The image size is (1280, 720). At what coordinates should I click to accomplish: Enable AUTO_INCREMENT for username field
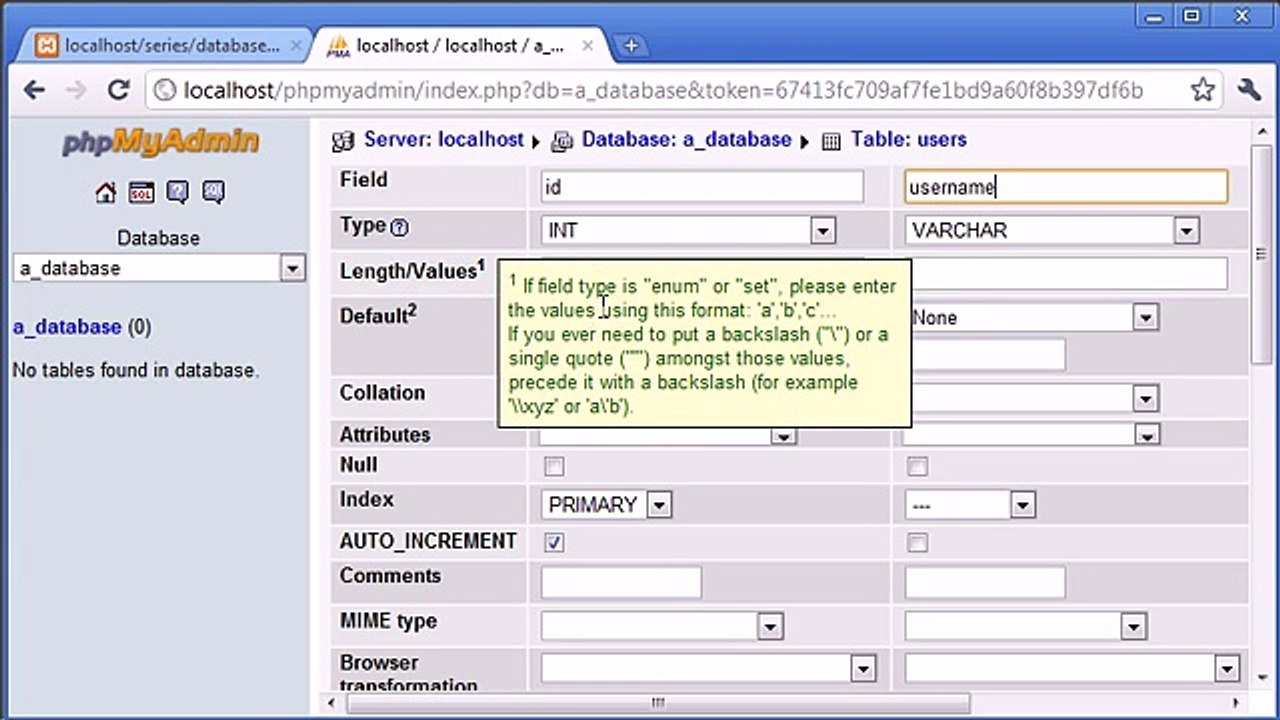[917, 543]
